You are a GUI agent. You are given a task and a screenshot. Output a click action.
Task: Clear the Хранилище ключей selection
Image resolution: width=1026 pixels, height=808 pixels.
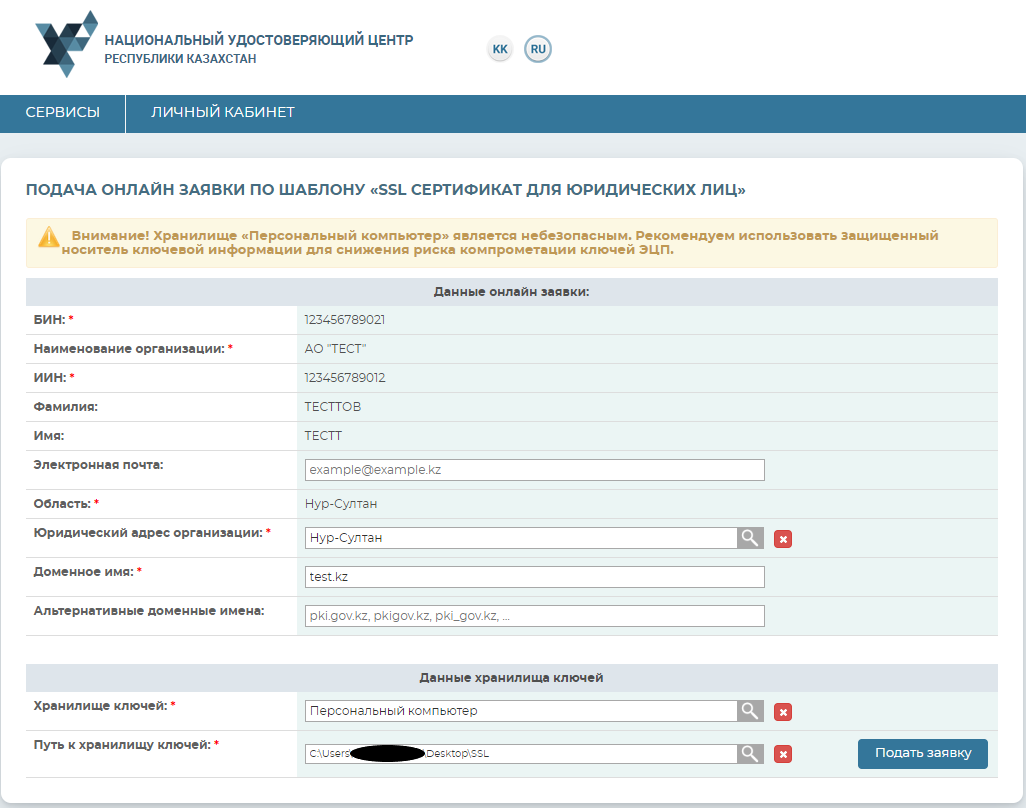pyautogui.click(x=784, y=712)
